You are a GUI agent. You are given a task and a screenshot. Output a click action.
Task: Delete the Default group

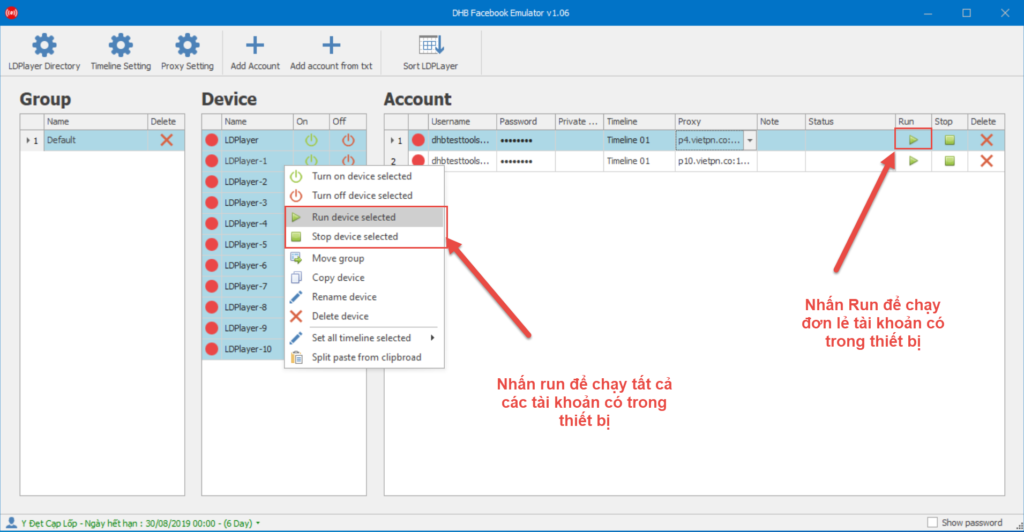(167, 140)
